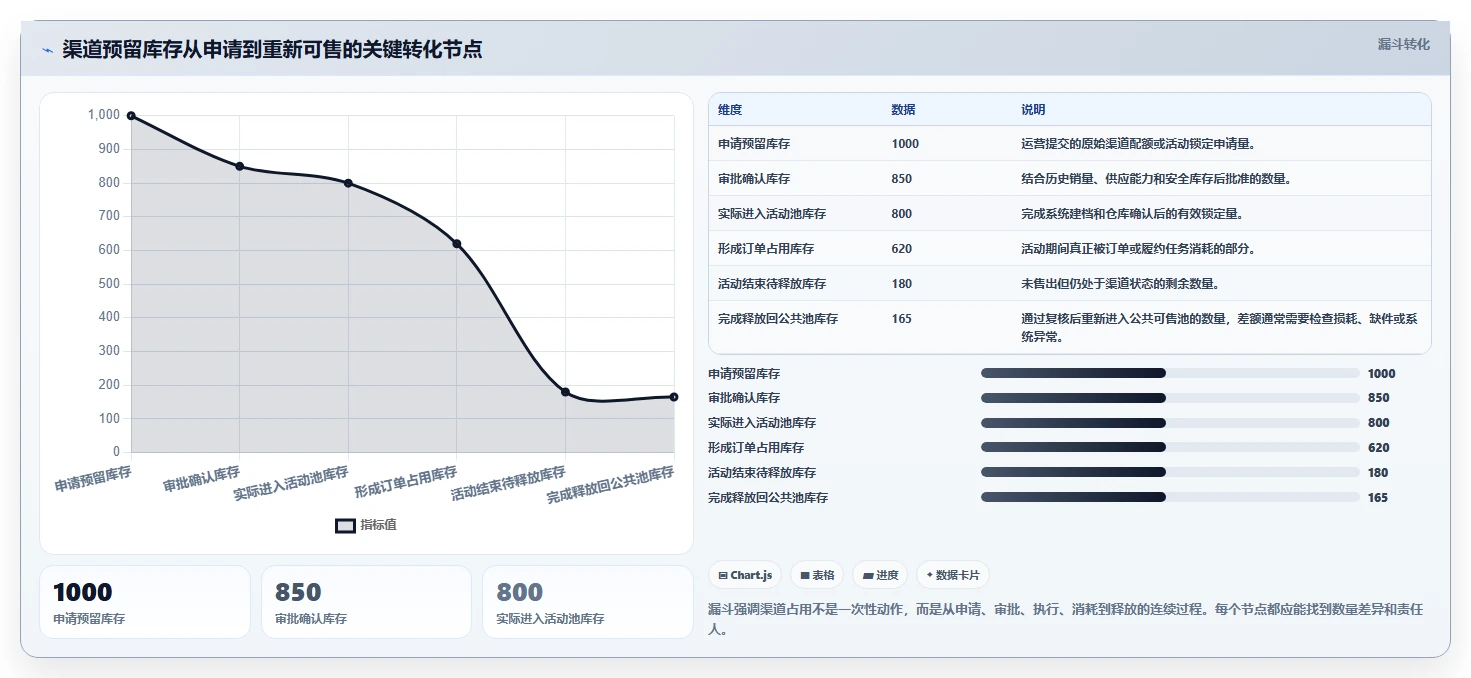The image size is (1471, 678).
Task: Click the 活动结束待释放库存 progress bar
Action: click(x=1170, y=472)
